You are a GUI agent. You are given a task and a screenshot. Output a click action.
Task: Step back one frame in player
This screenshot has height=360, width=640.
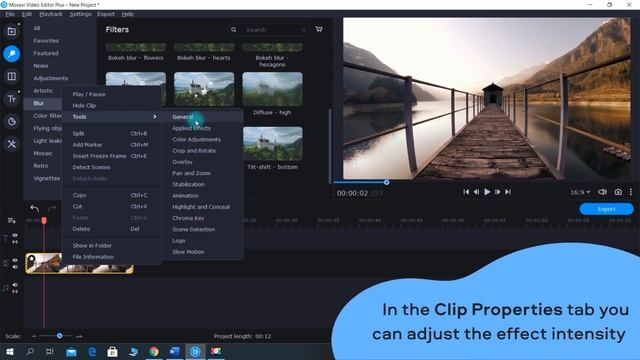[476, 192]
